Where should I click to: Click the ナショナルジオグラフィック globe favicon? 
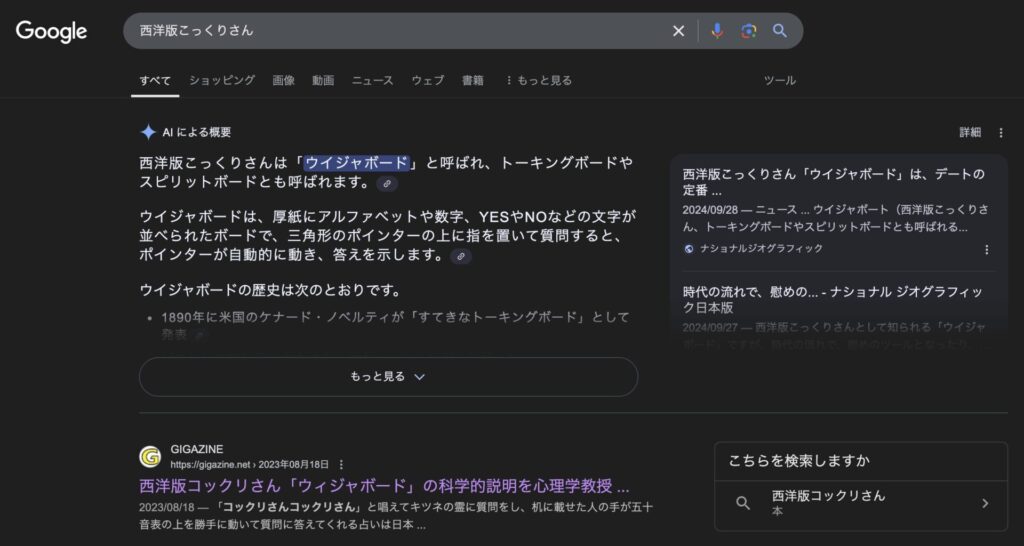click(x=689, y=249)
